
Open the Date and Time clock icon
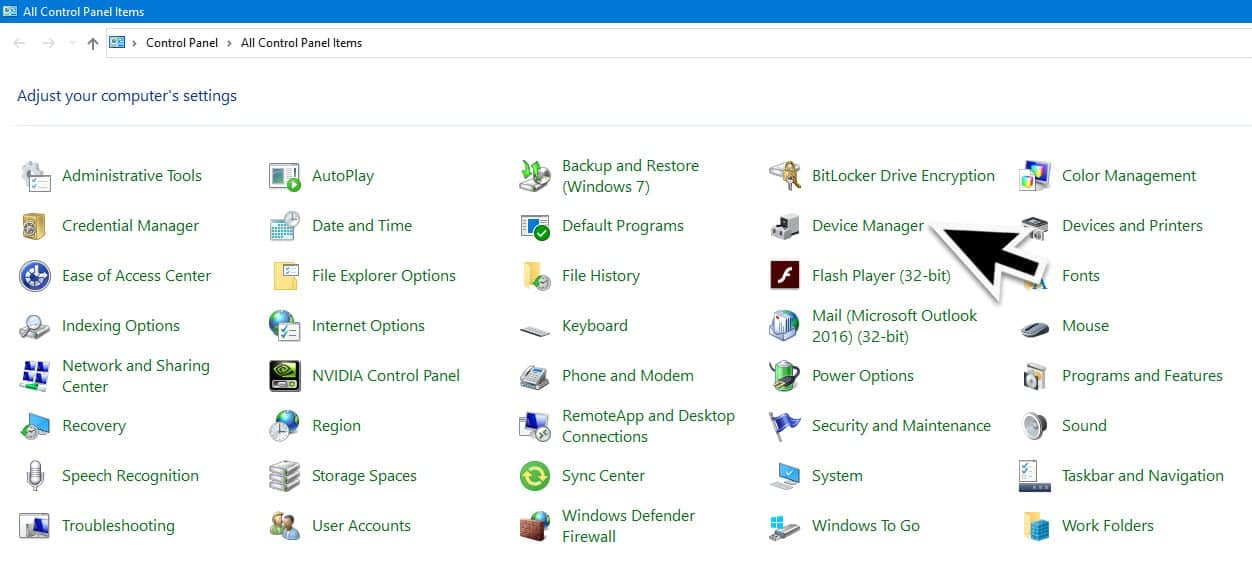click(285, 226)
